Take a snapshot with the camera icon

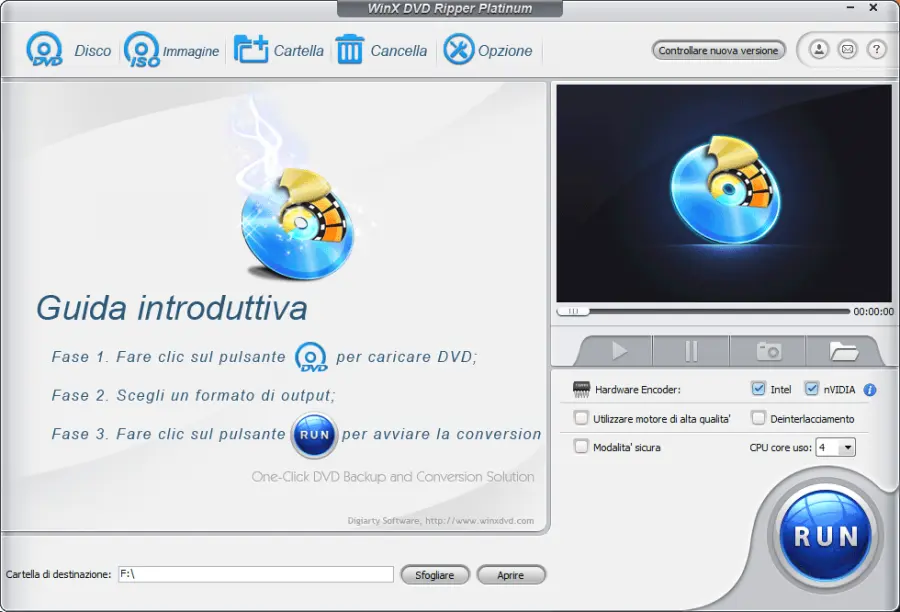pyautogui.click(x=767, y=351)
